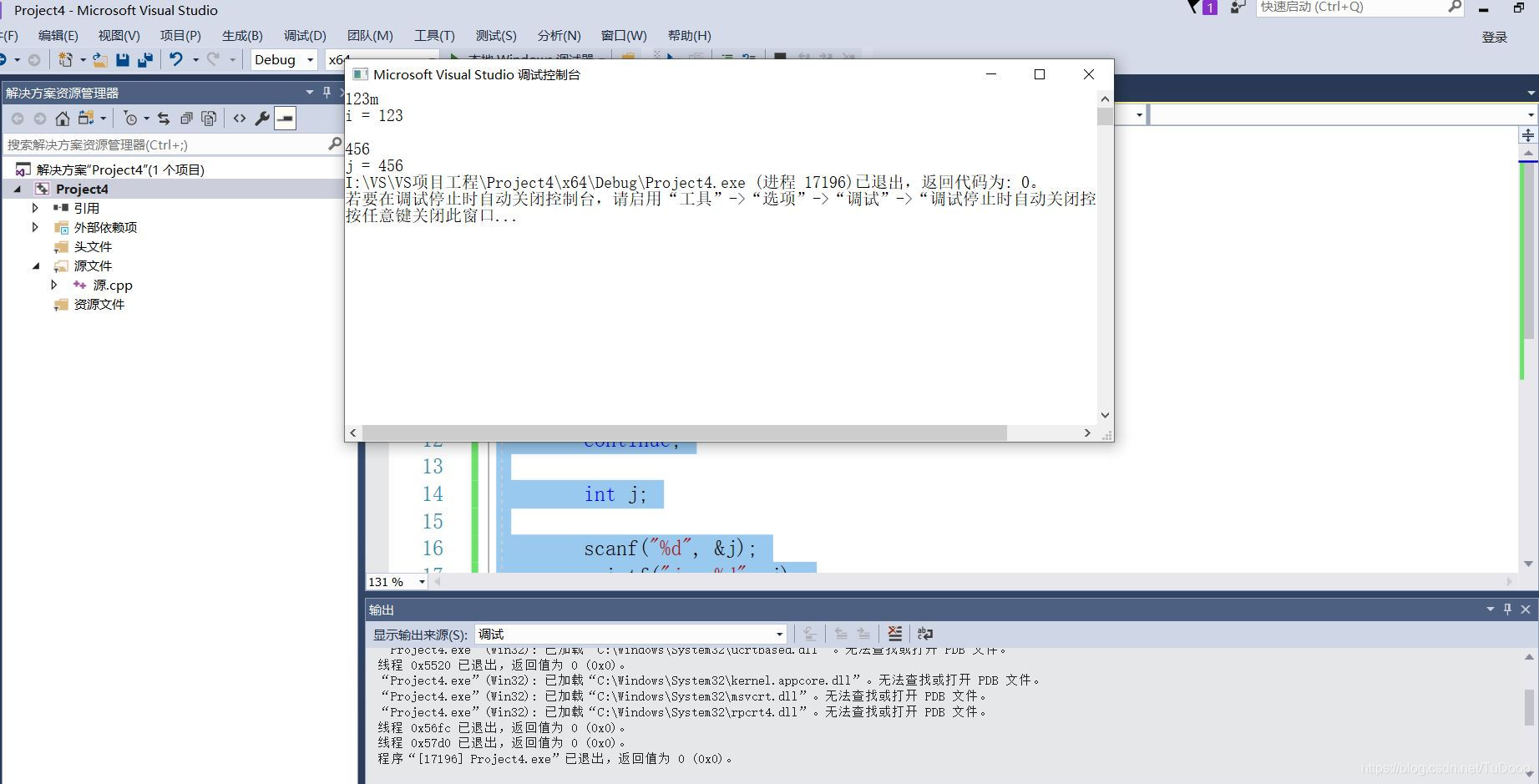Open the 工具(T) menu
This screenshot has width=1539, height=784.
coord(434,35)
